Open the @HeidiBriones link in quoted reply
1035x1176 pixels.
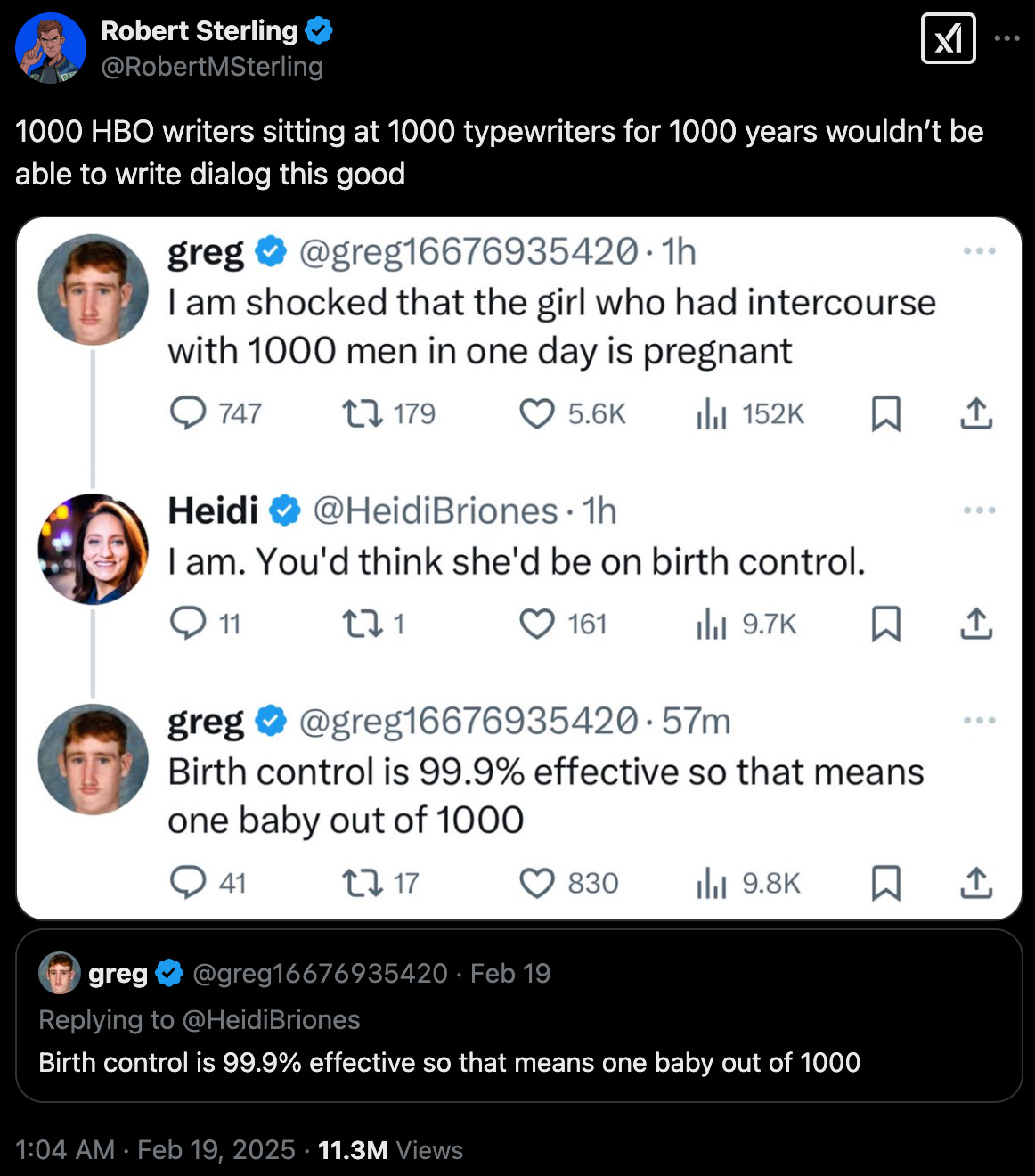pos(271,1019)
